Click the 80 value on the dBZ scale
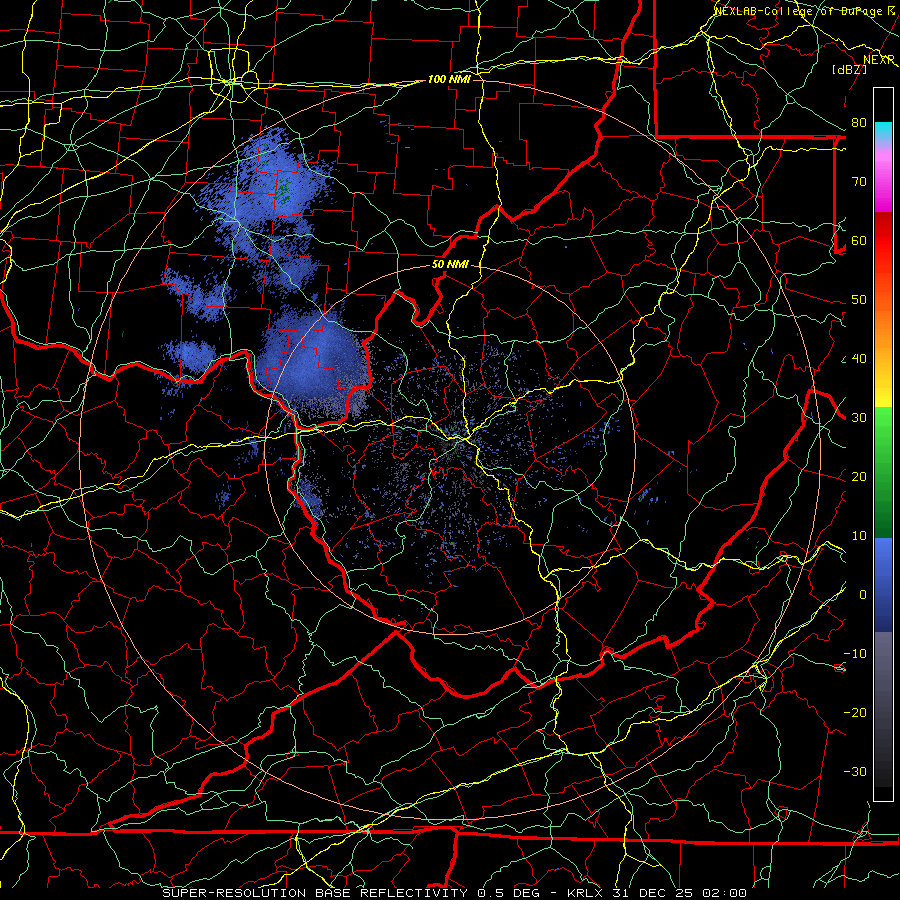The image size is (900, 900). tap(859, 122)
